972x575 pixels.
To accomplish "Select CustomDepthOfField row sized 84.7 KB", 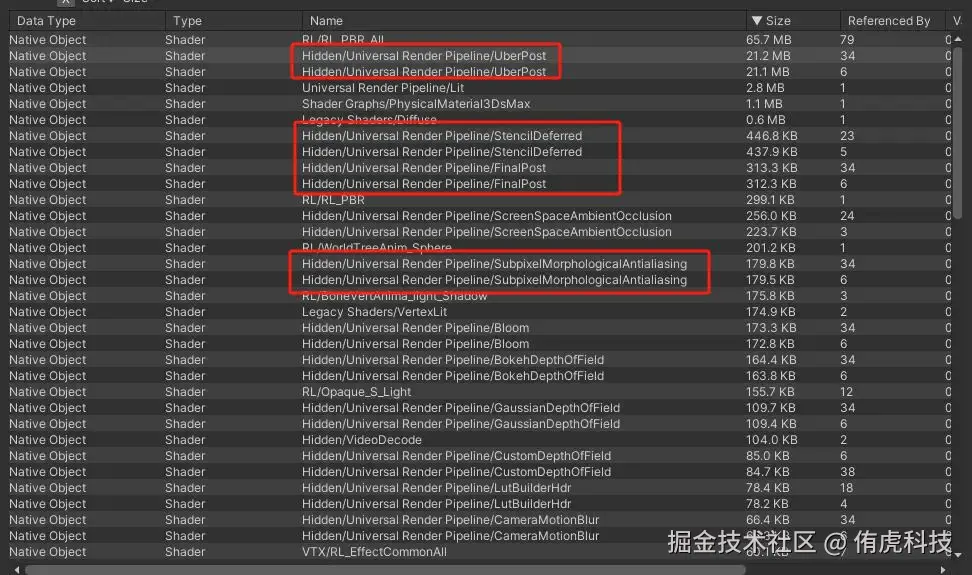I will point(478,472).
